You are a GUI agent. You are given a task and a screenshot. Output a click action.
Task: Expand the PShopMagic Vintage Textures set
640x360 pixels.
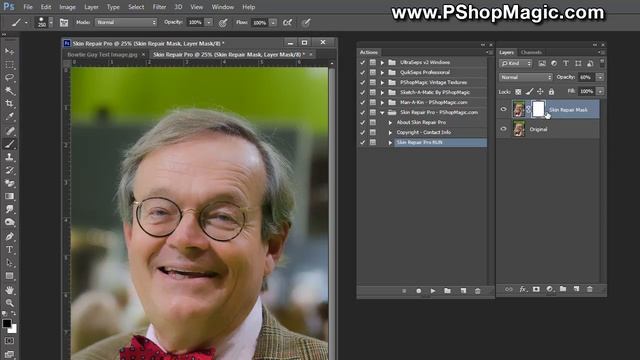(x=382, y=82)
